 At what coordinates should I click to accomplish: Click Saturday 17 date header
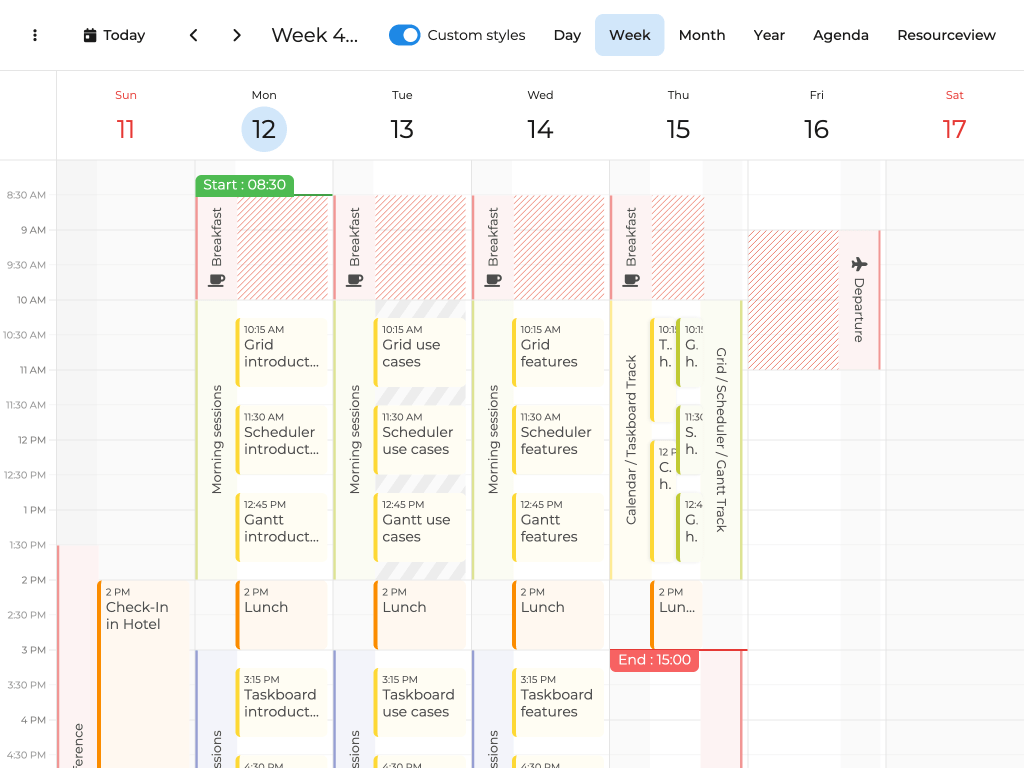coord(954,128)
